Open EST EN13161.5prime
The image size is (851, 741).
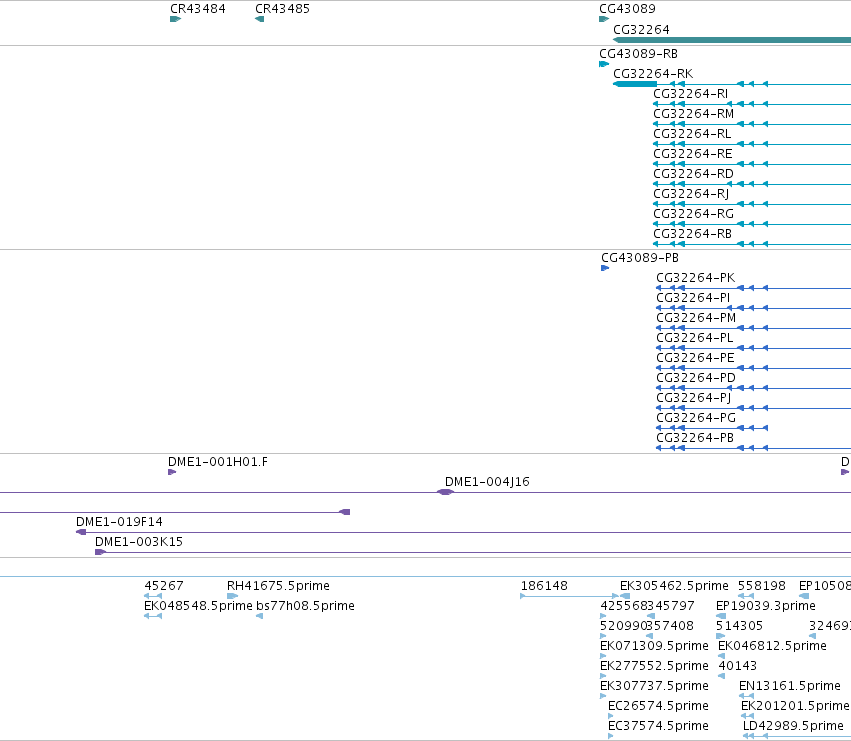tap(746, 696)
